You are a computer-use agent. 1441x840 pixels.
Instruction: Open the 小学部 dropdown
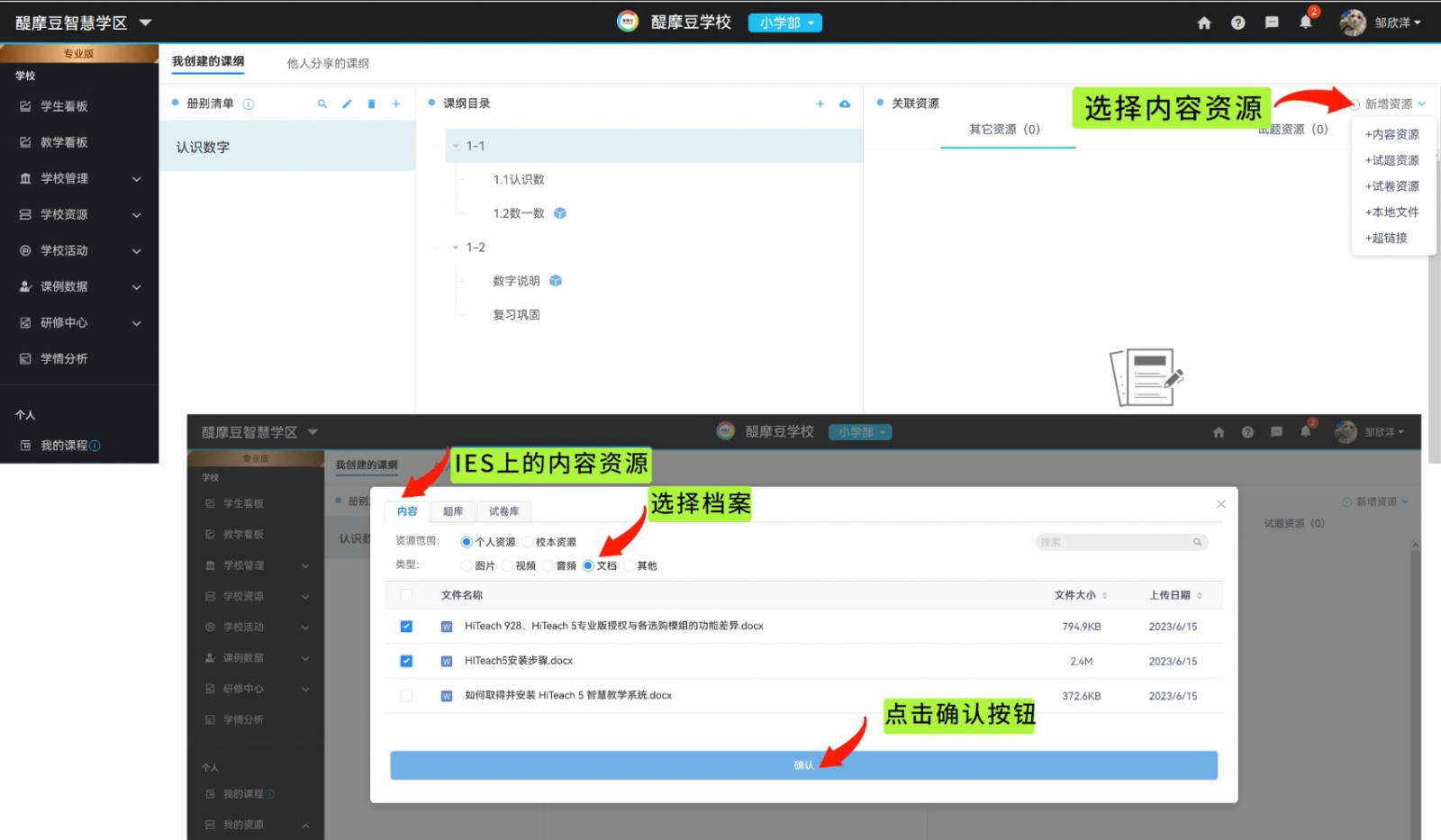784,23
